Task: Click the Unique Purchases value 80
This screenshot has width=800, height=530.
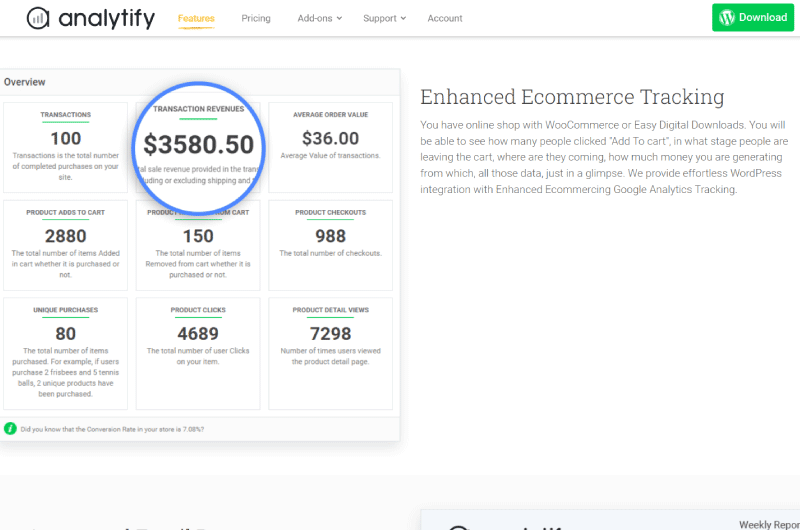Action: pyautogui.click(x=65, y=334)
